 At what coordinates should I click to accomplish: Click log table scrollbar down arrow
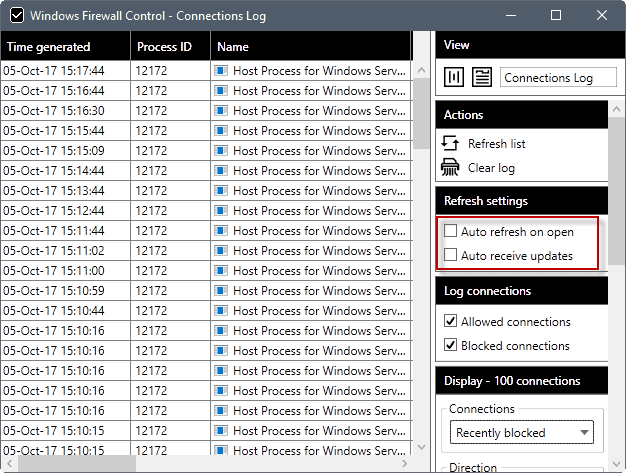click(421, 447)
